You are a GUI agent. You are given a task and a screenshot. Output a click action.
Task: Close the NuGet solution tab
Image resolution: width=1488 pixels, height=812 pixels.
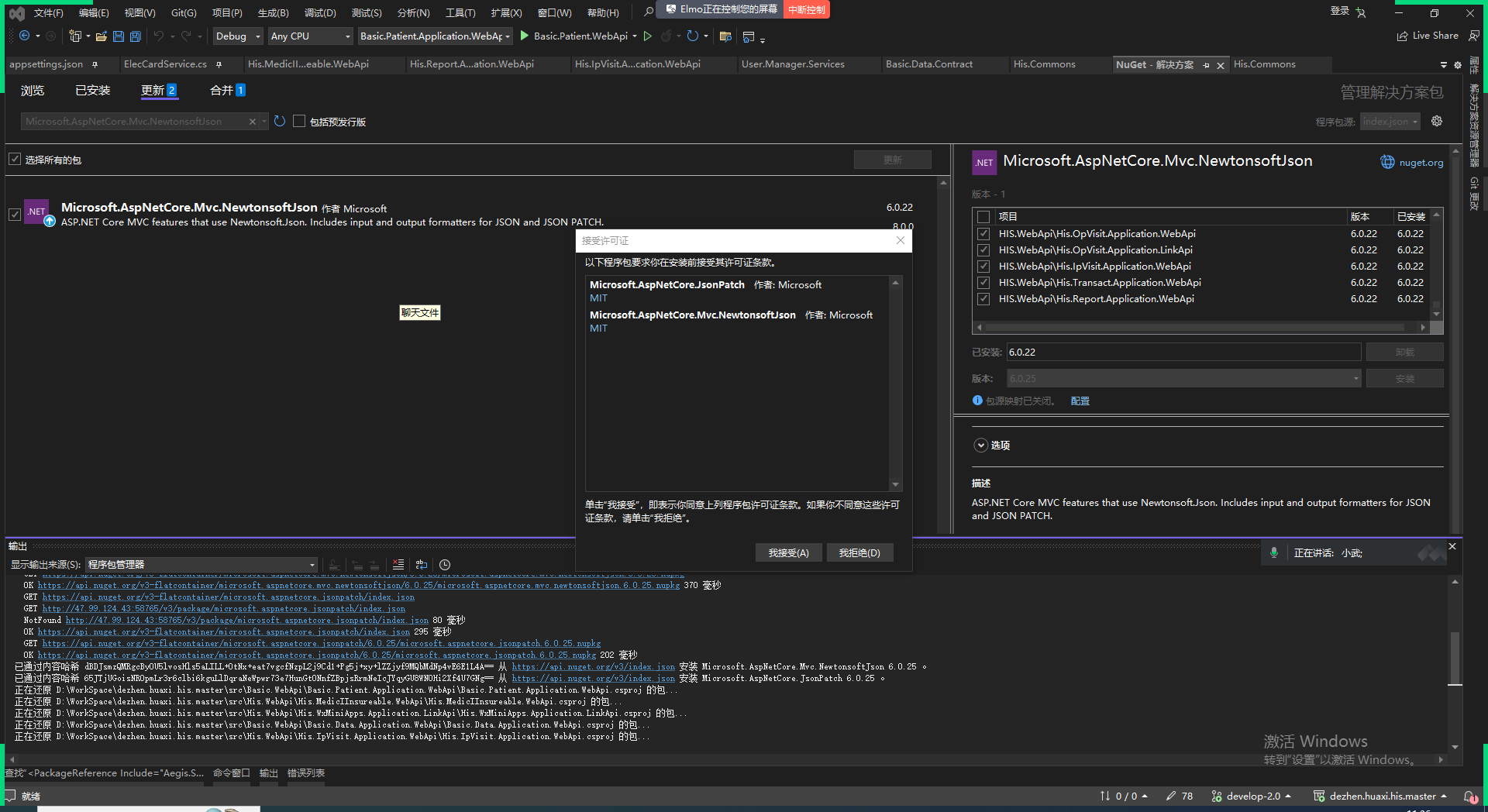pos(1221,65)
